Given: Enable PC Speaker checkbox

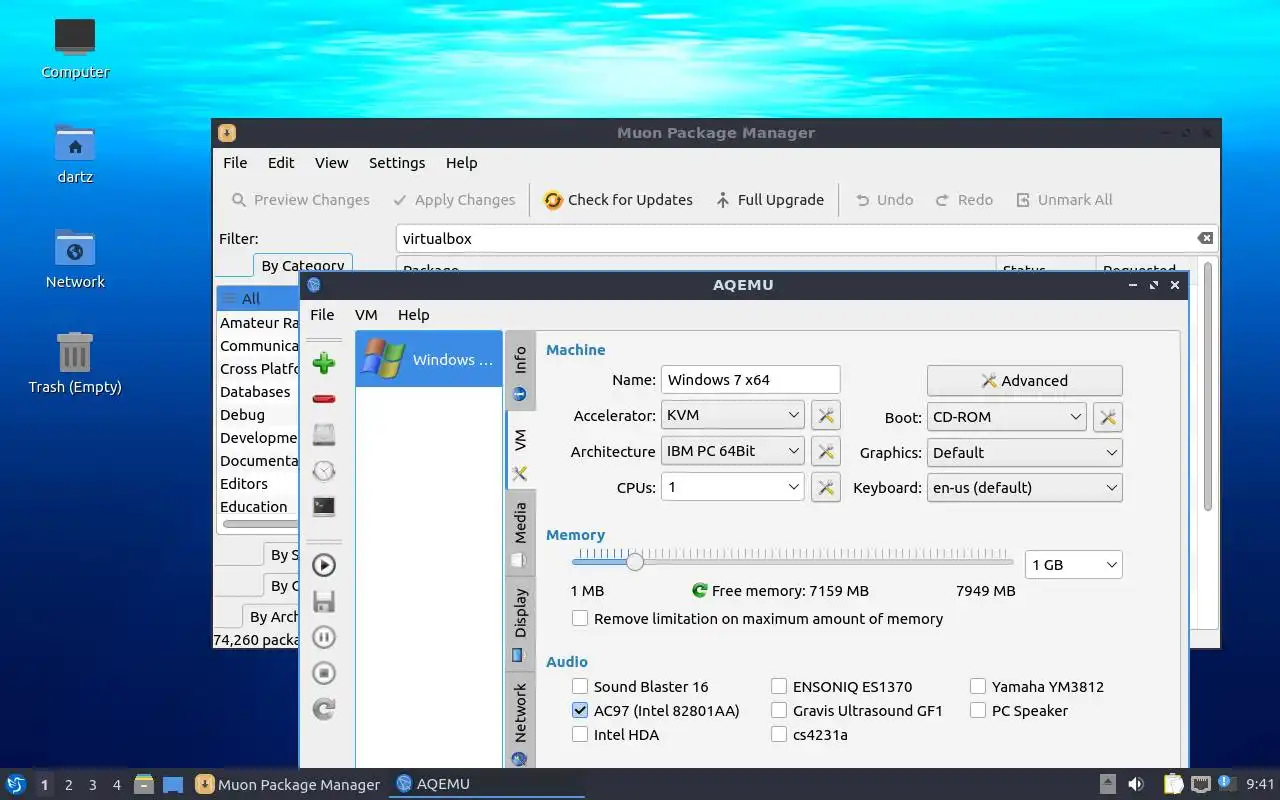Looking at the screenshot, I should (978, 710).
